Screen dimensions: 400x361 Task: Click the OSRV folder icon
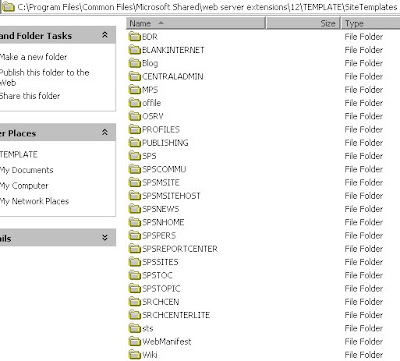tap(135, 116)
